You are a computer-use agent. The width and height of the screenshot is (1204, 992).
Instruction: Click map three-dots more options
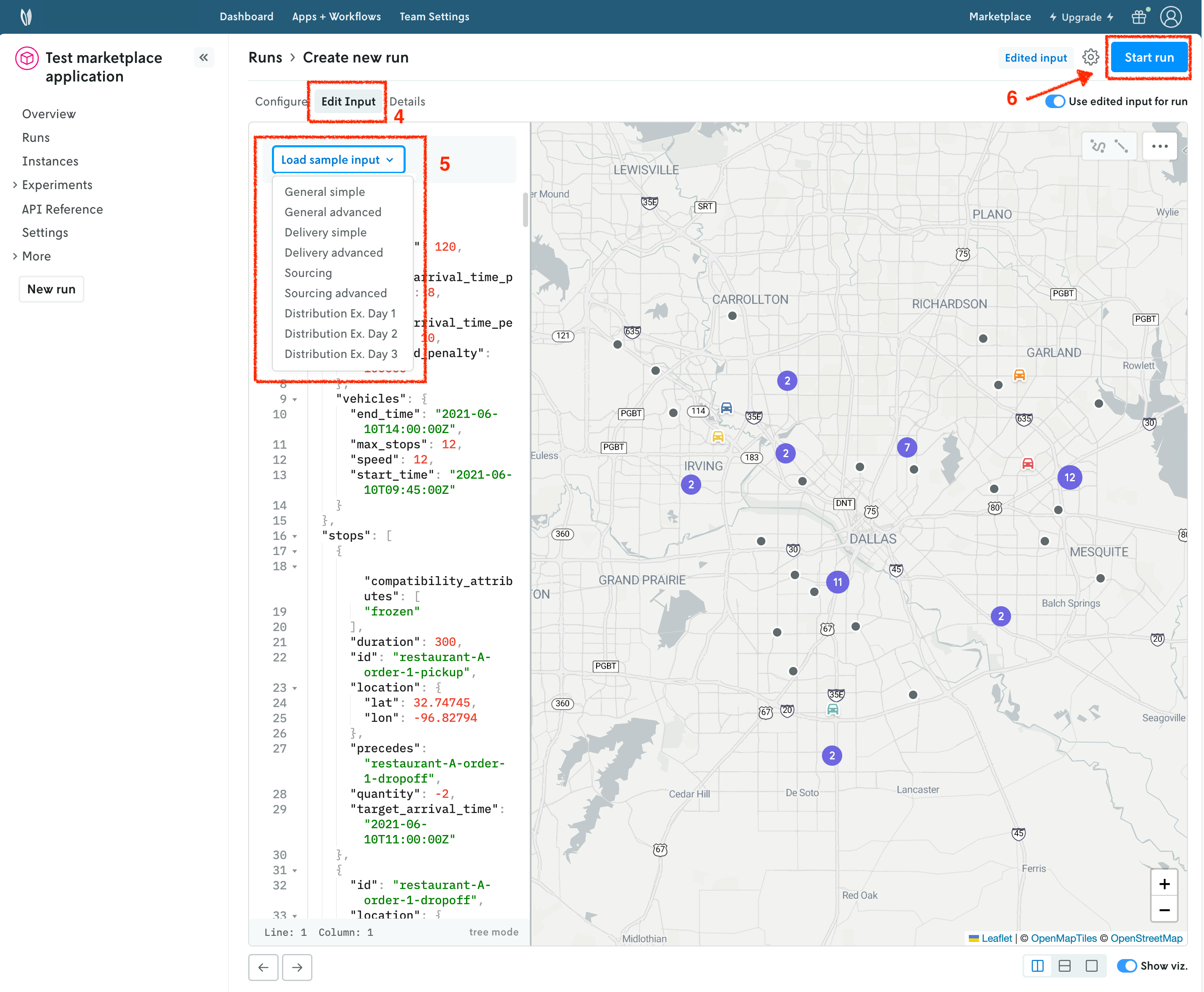tap(1159, 146)
